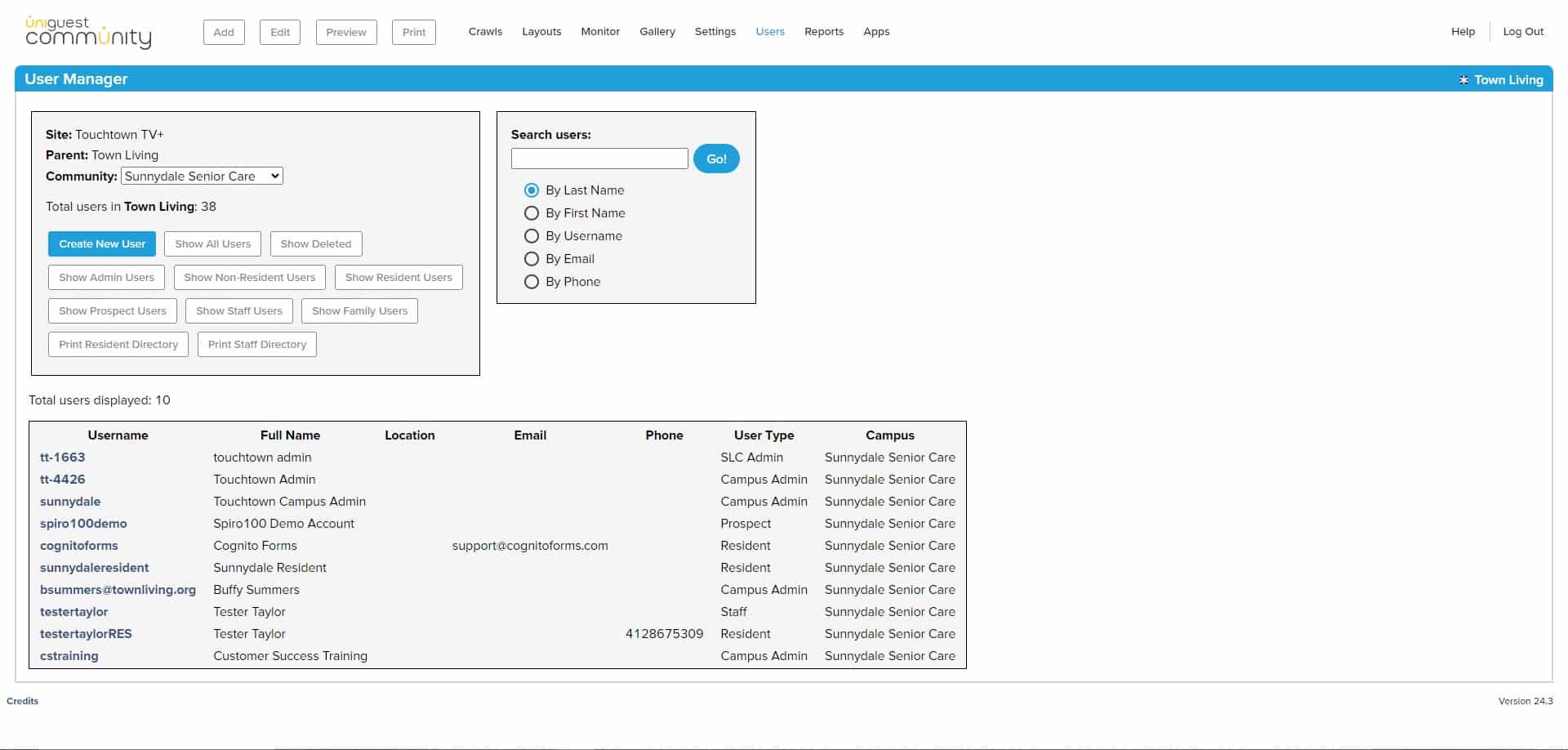This screenshot has height=750, width=1568.
Task: Open the sunnydale username link
Action: (70, 502)
